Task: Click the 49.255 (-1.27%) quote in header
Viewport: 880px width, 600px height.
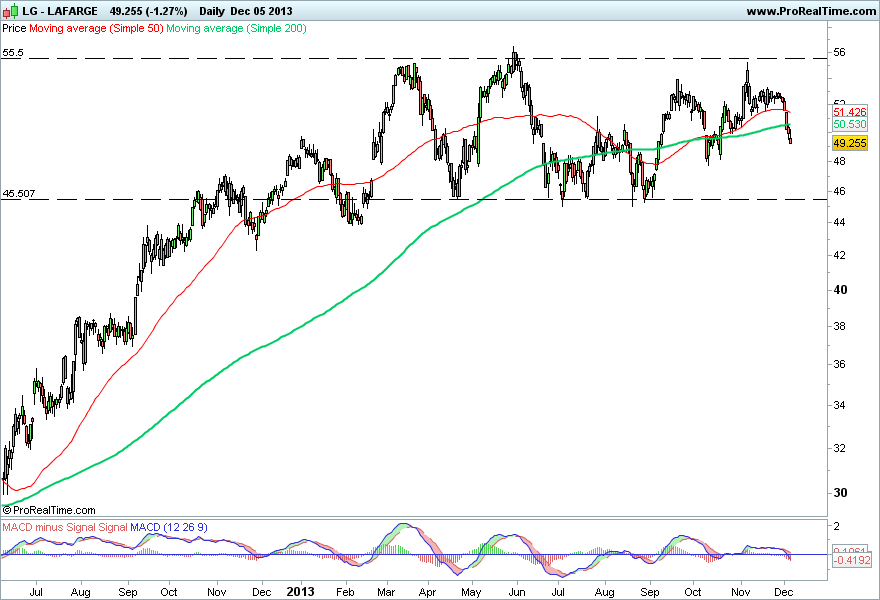Action: point(148,11)
